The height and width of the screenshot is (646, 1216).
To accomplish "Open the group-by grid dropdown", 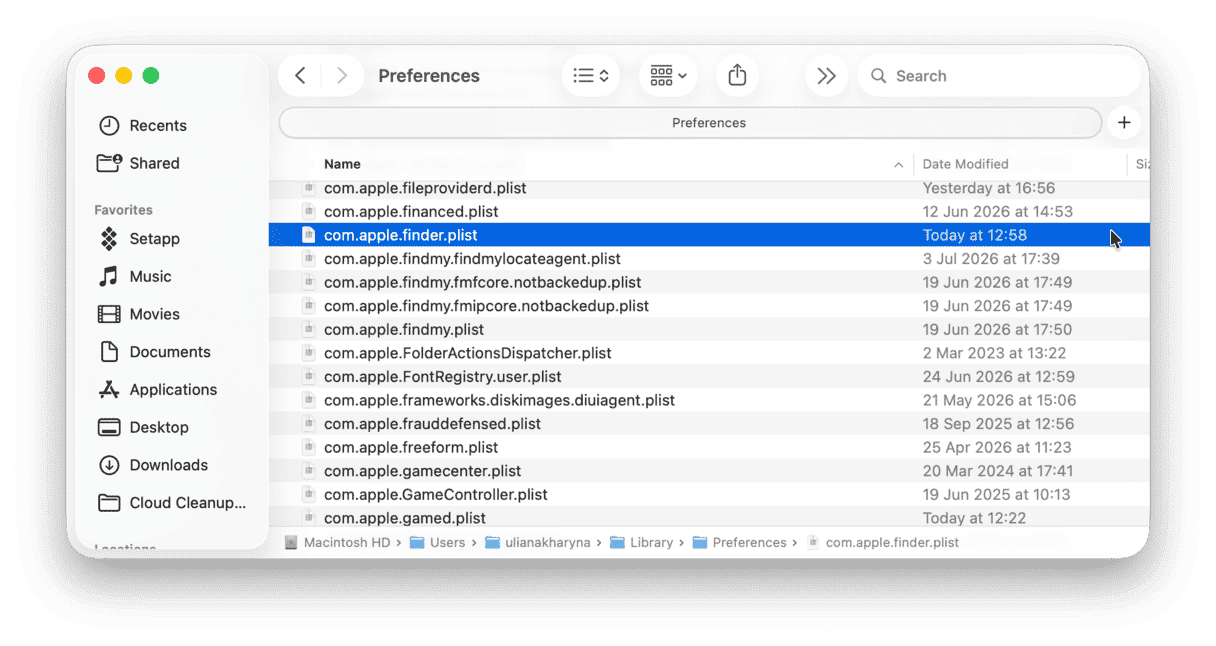I will (x=668, y=76).
